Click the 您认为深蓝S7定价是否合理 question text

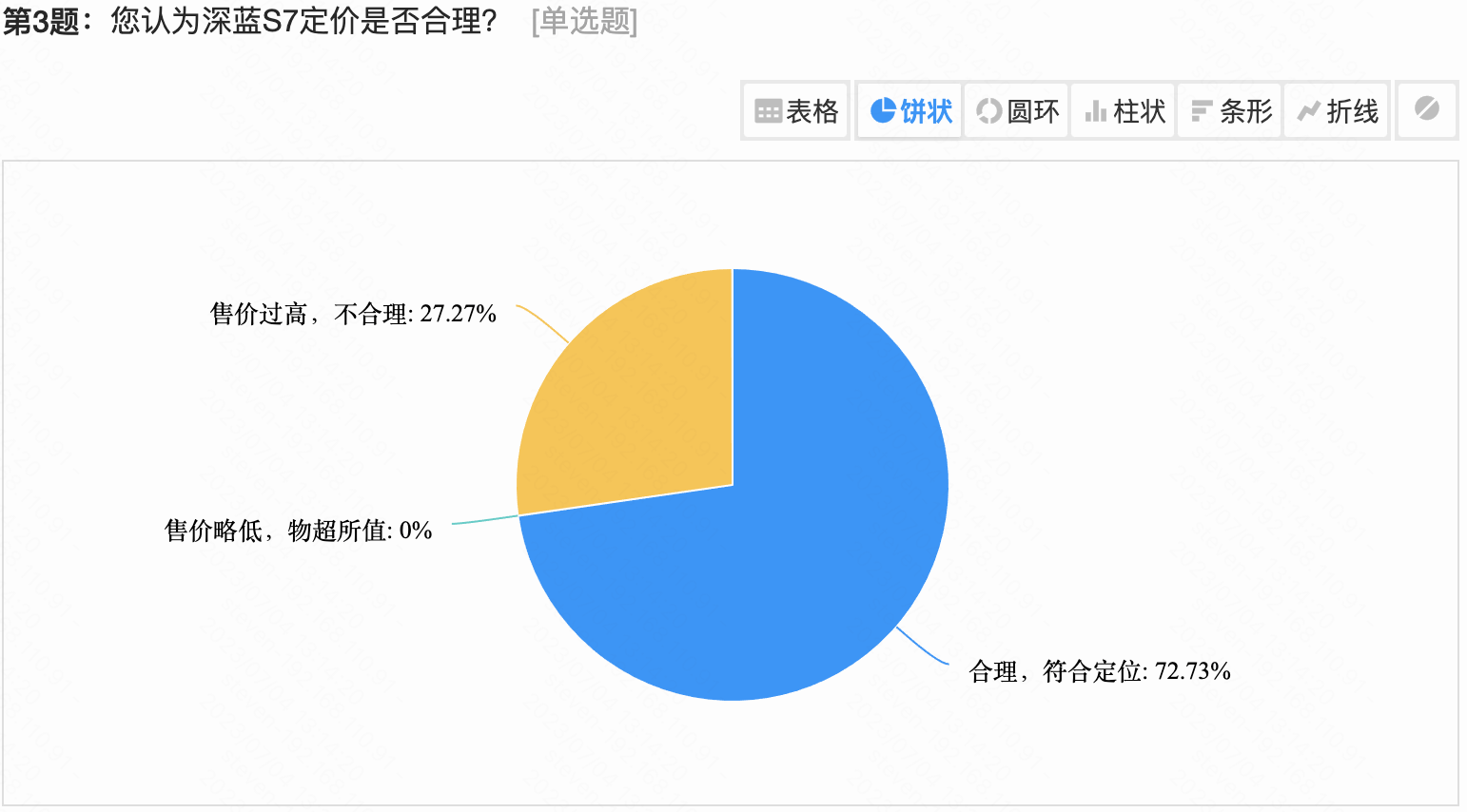tap(303, 21)
